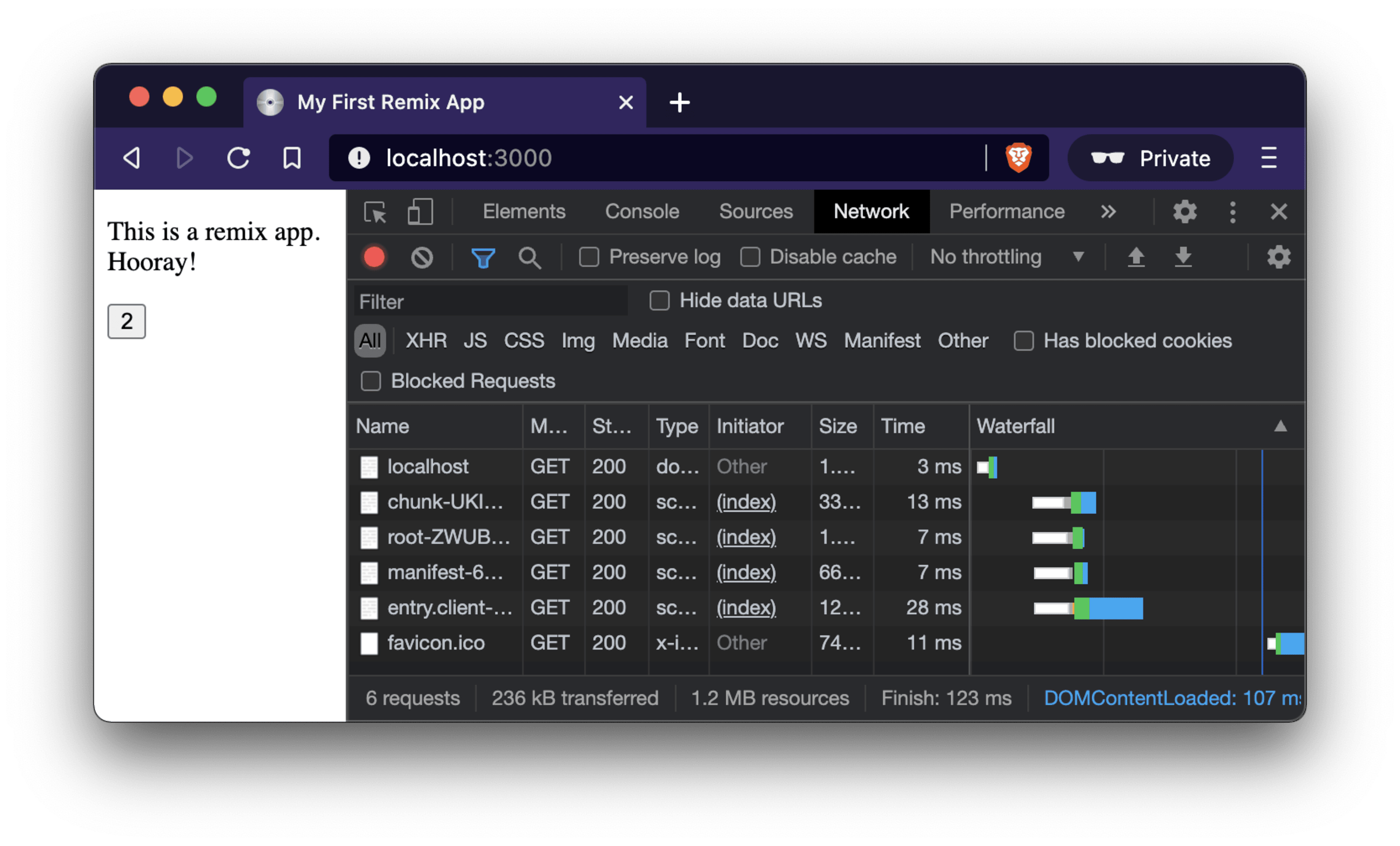Click the Private window button

[x=1151, y=158]
